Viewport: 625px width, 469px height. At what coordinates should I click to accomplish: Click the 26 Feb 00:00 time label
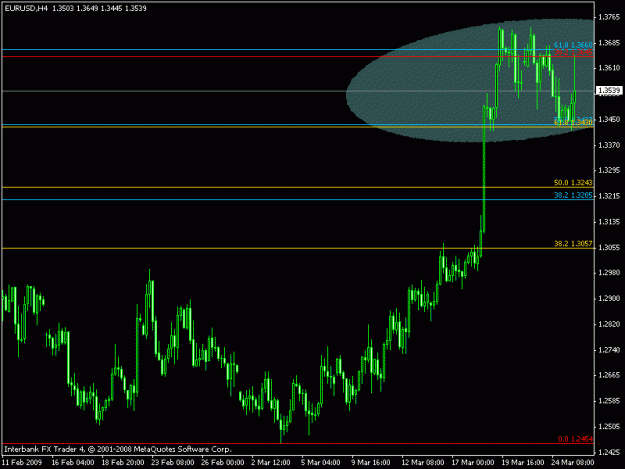click(222, 463)
